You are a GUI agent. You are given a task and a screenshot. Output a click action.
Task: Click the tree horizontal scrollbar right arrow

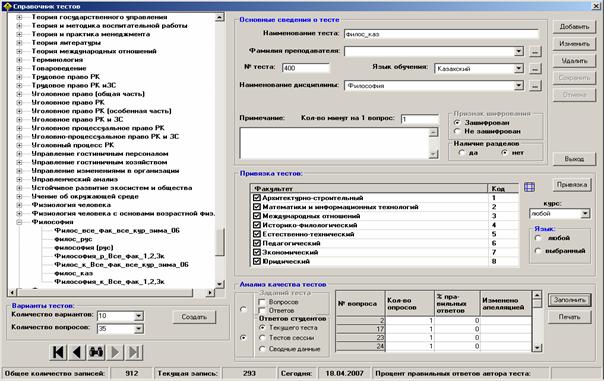210,293
